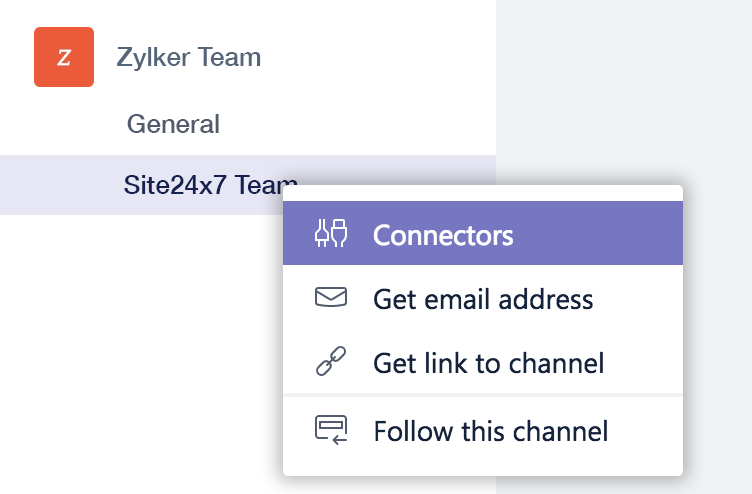This screenshot has height=494, width=752.
Task: Open the General channel
Action: tap(173, 125)
